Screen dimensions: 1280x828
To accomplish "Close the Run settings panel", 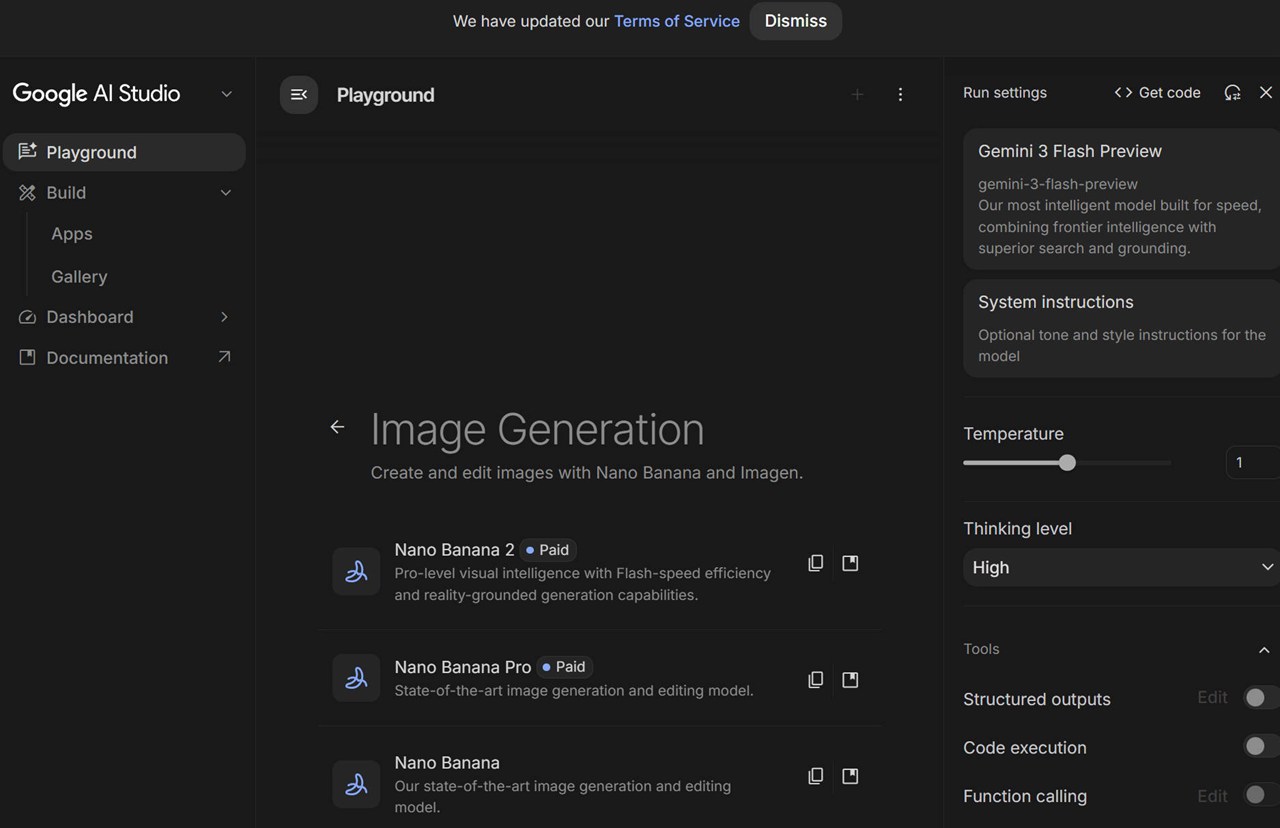I will 1266,93.
